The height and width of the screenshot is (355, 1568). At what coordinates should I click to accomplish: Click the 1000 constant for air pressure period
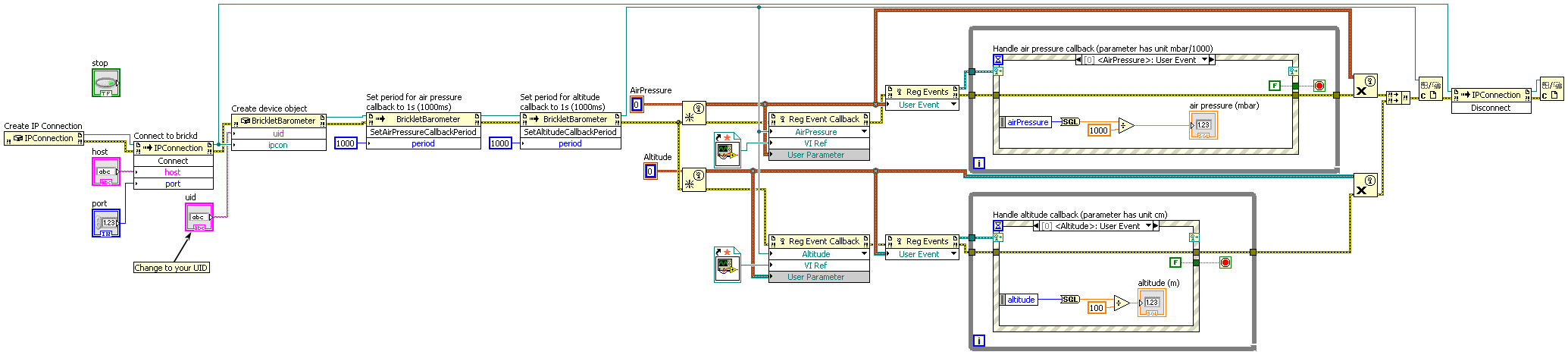pyautogui.click(x=346, y=143)
